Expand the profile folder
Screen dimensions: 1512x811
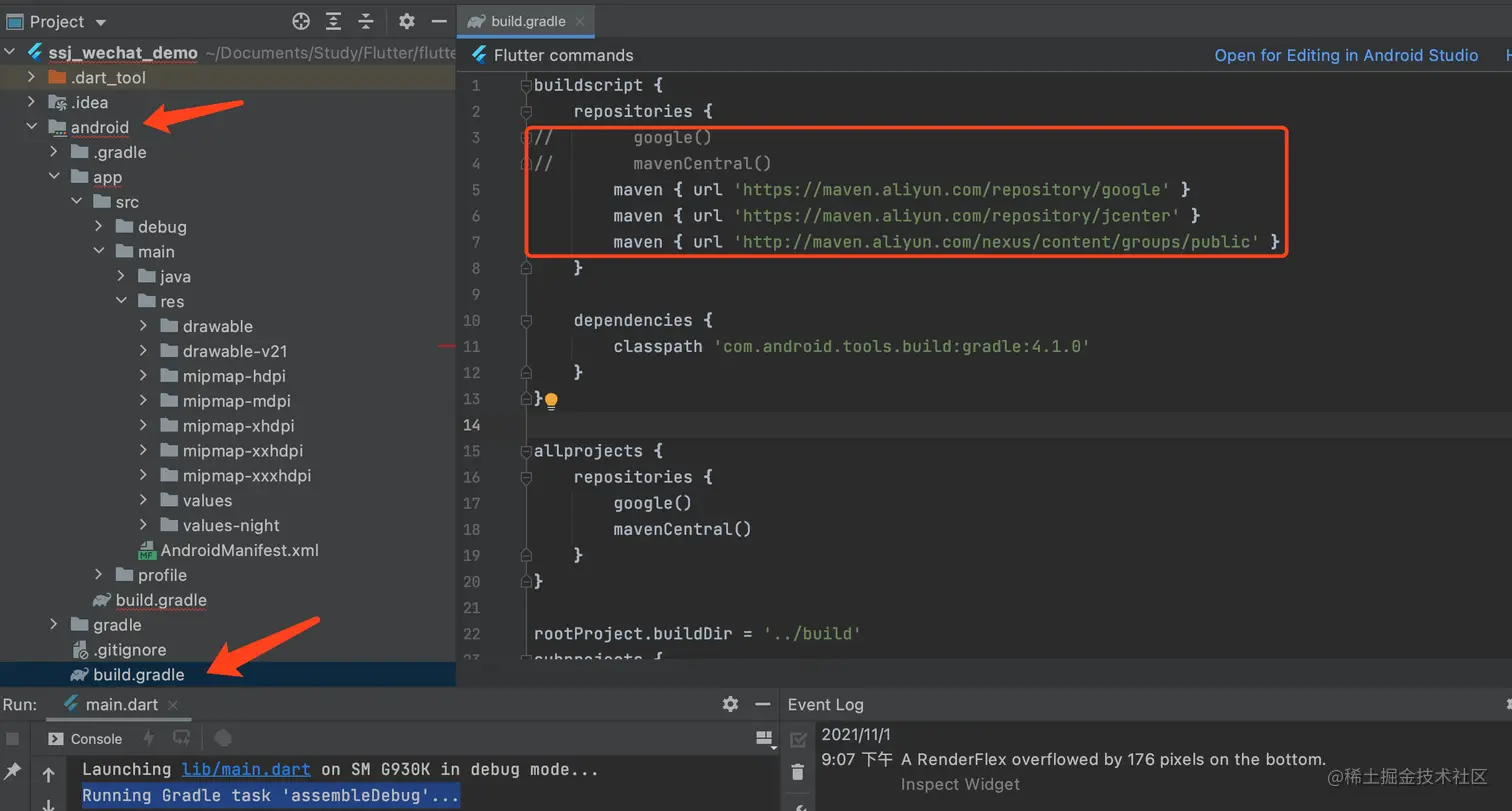click(99, 575)
